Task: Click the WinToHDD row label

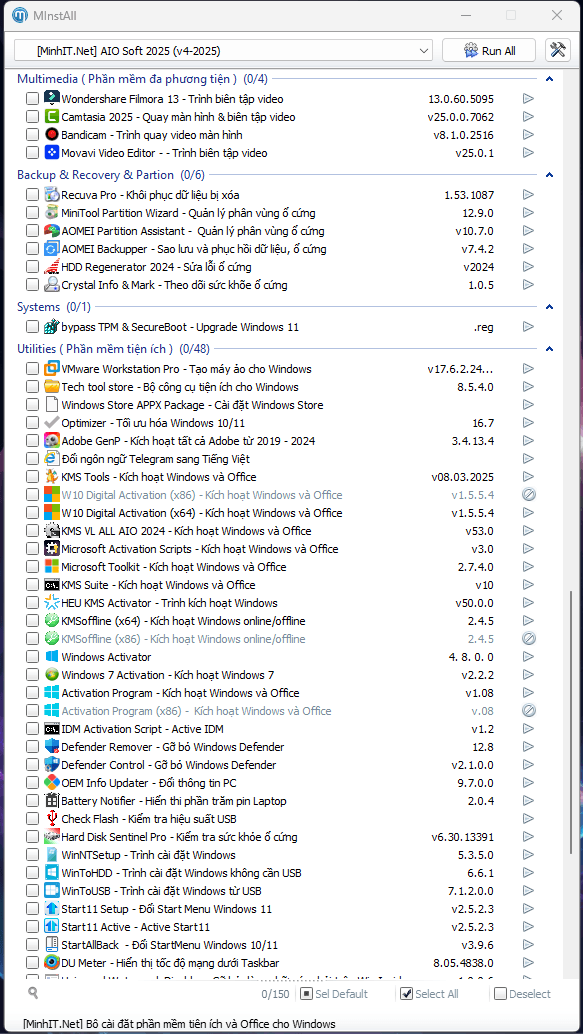Action: pos(181,873)
